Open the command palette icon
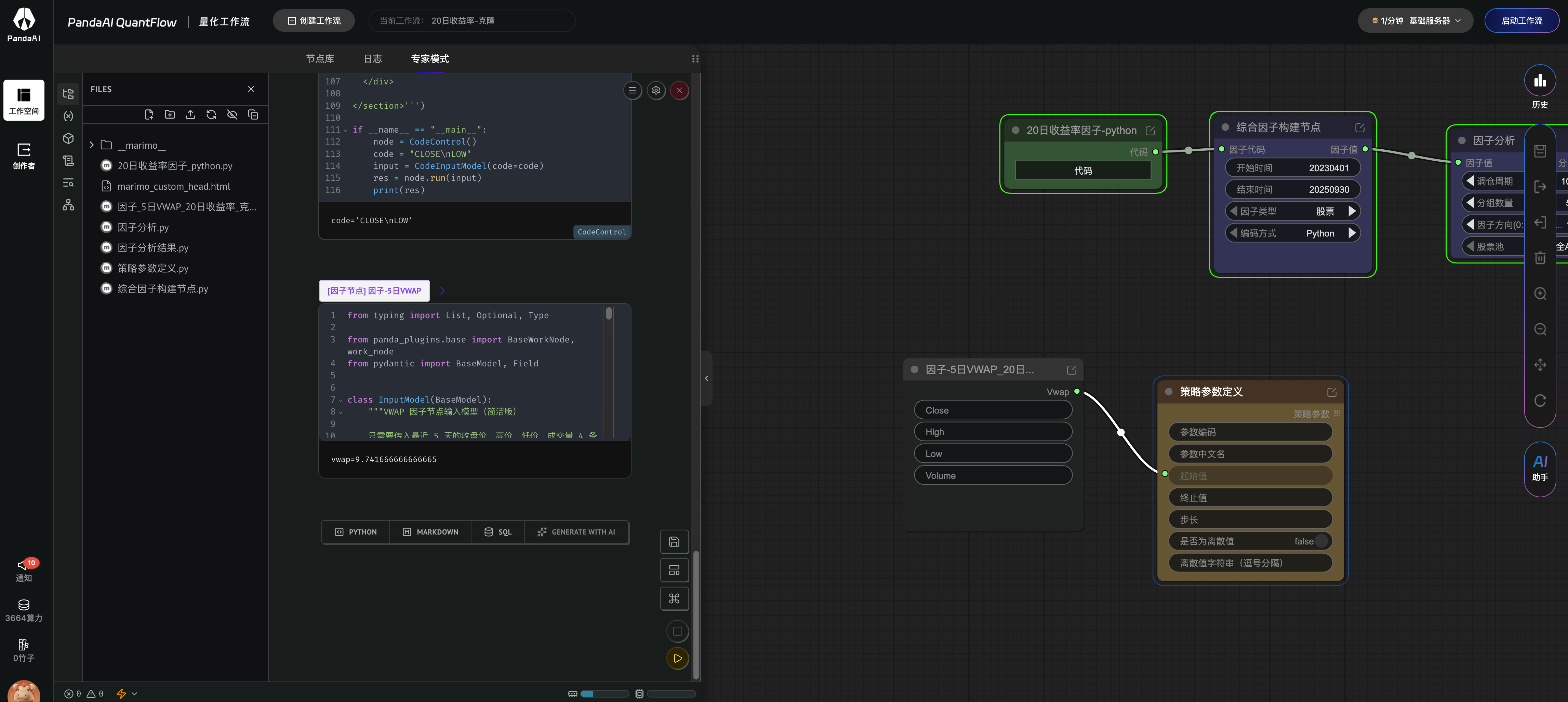This screenshot has width=1568, height=702. 674,598
